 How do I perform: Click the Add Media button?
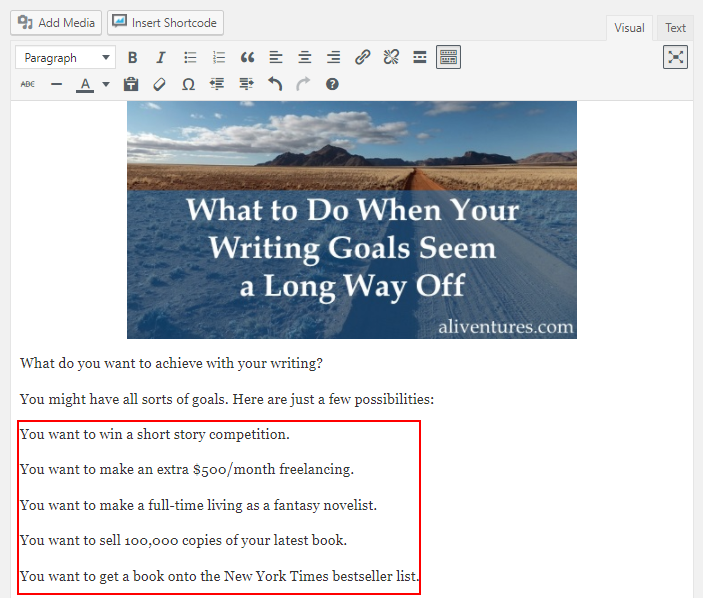(57, 22)
